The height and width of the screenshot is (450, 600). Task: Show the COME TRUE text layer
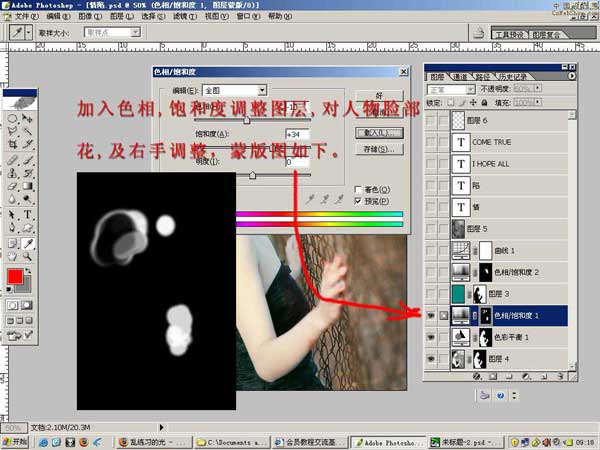431,142
